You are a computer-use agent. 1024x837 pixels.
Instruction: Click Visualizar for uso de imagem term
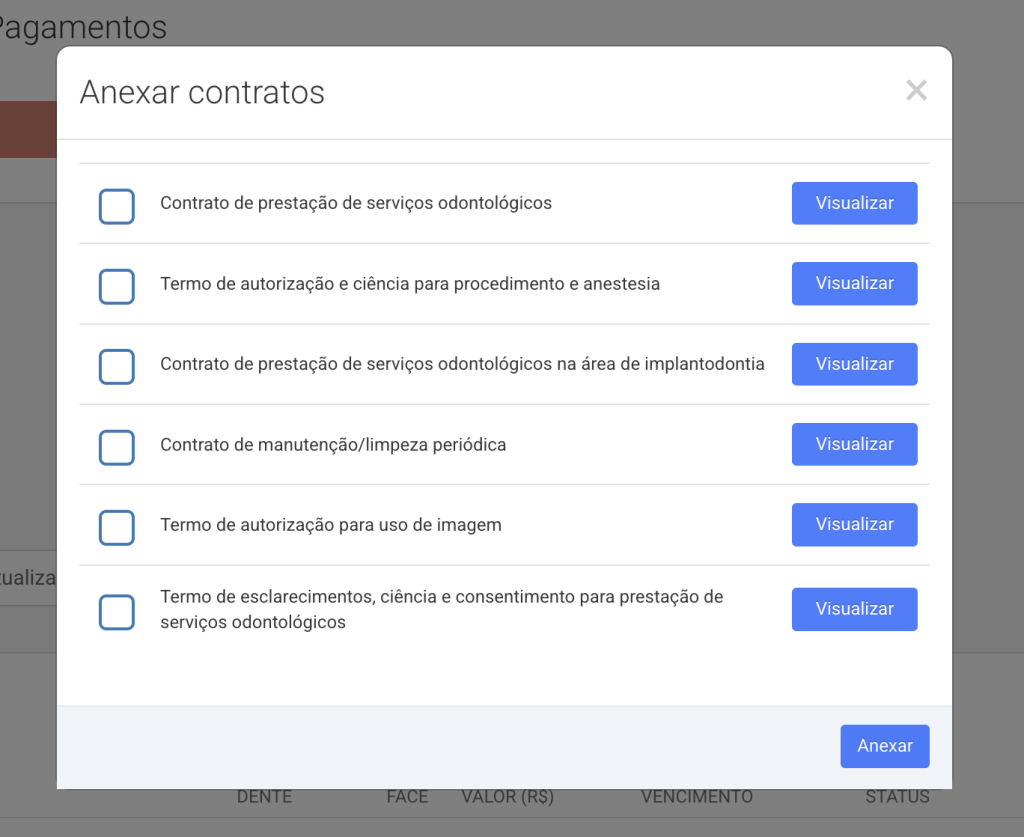[854, 524]
